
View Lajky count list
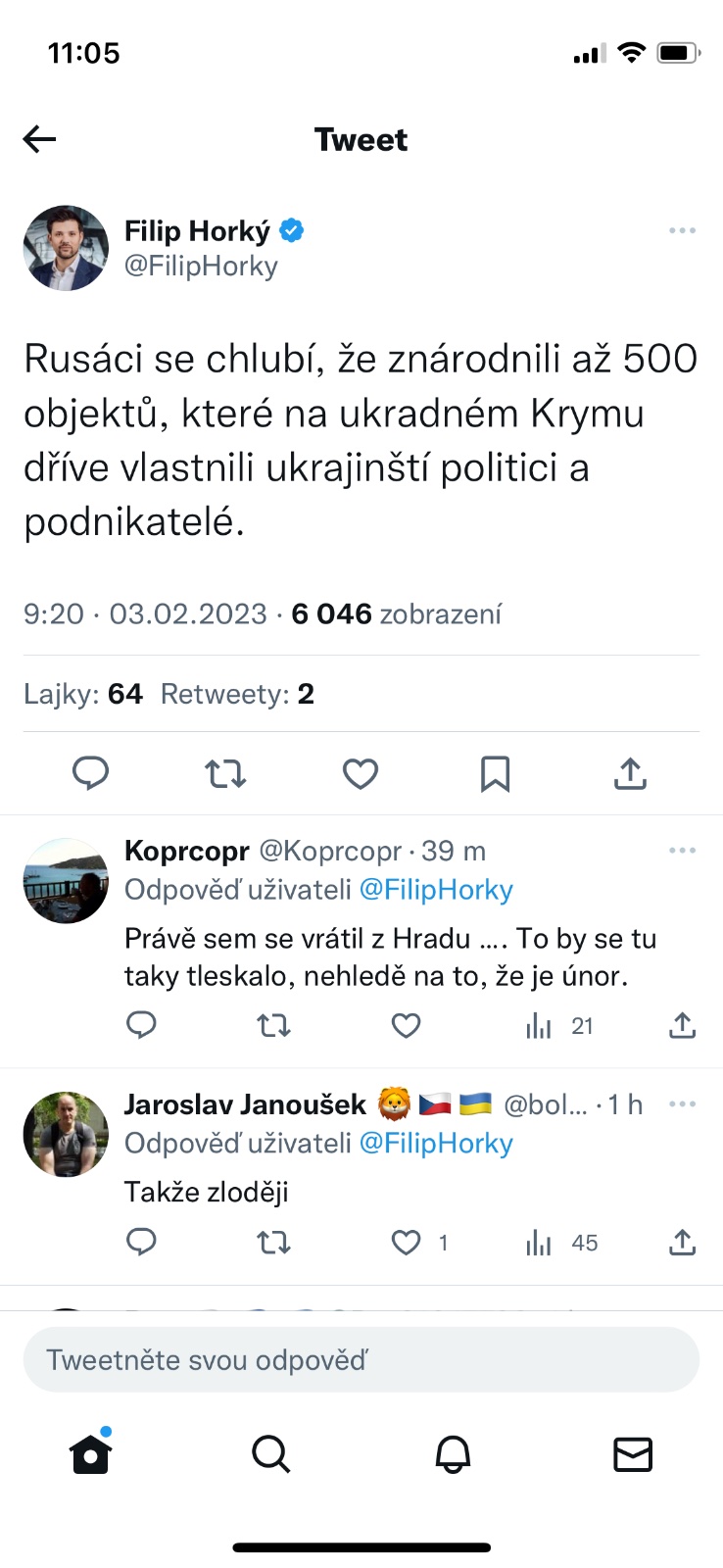click(83, 694)
